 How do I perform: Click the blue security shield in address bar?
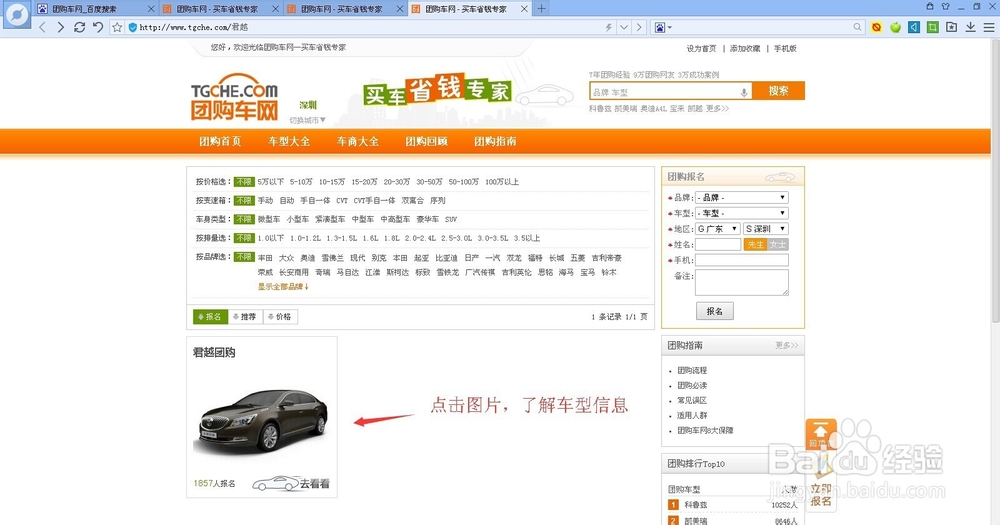point(133,27)
